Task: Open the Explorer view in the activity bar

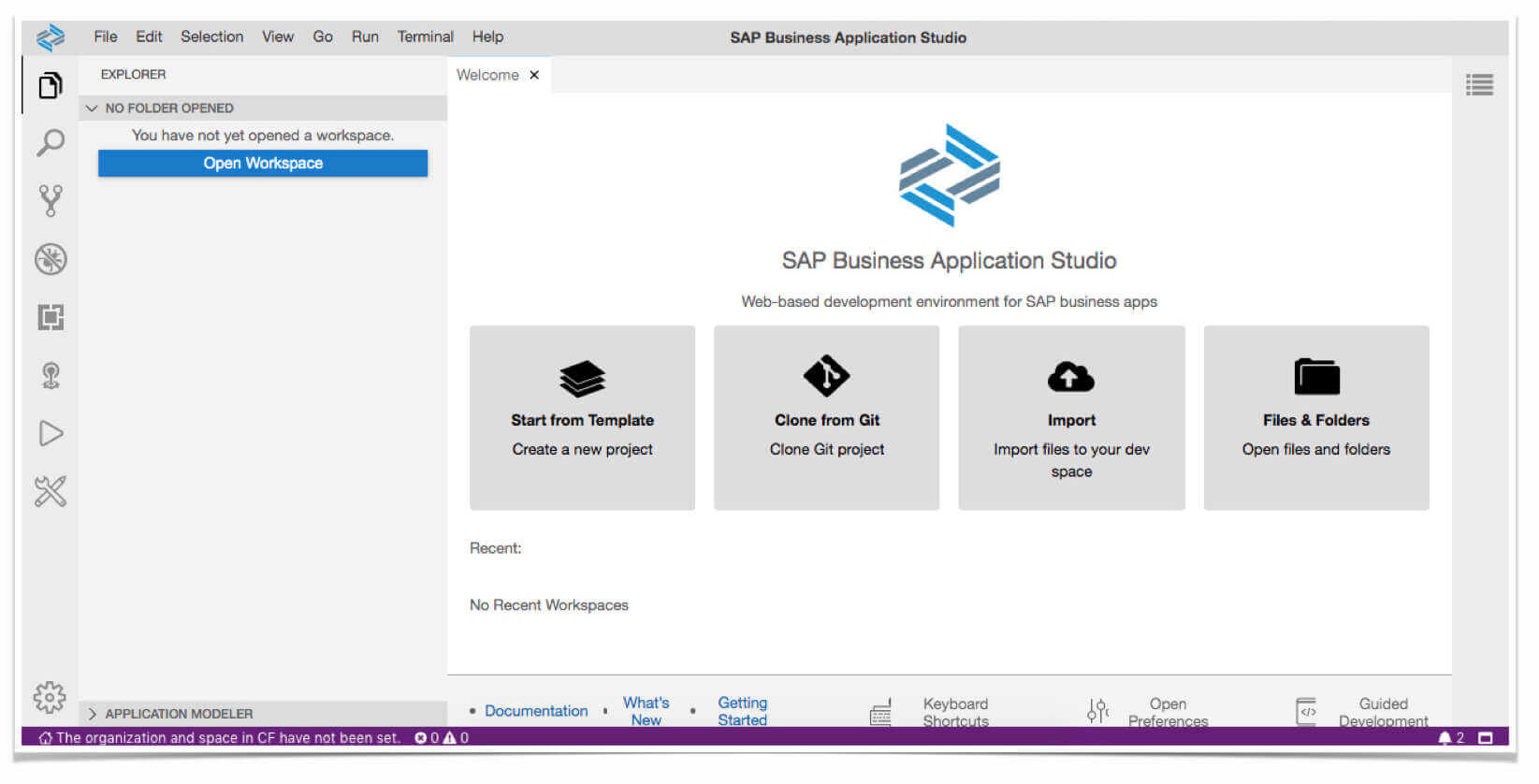Action: tap(51, 85)
